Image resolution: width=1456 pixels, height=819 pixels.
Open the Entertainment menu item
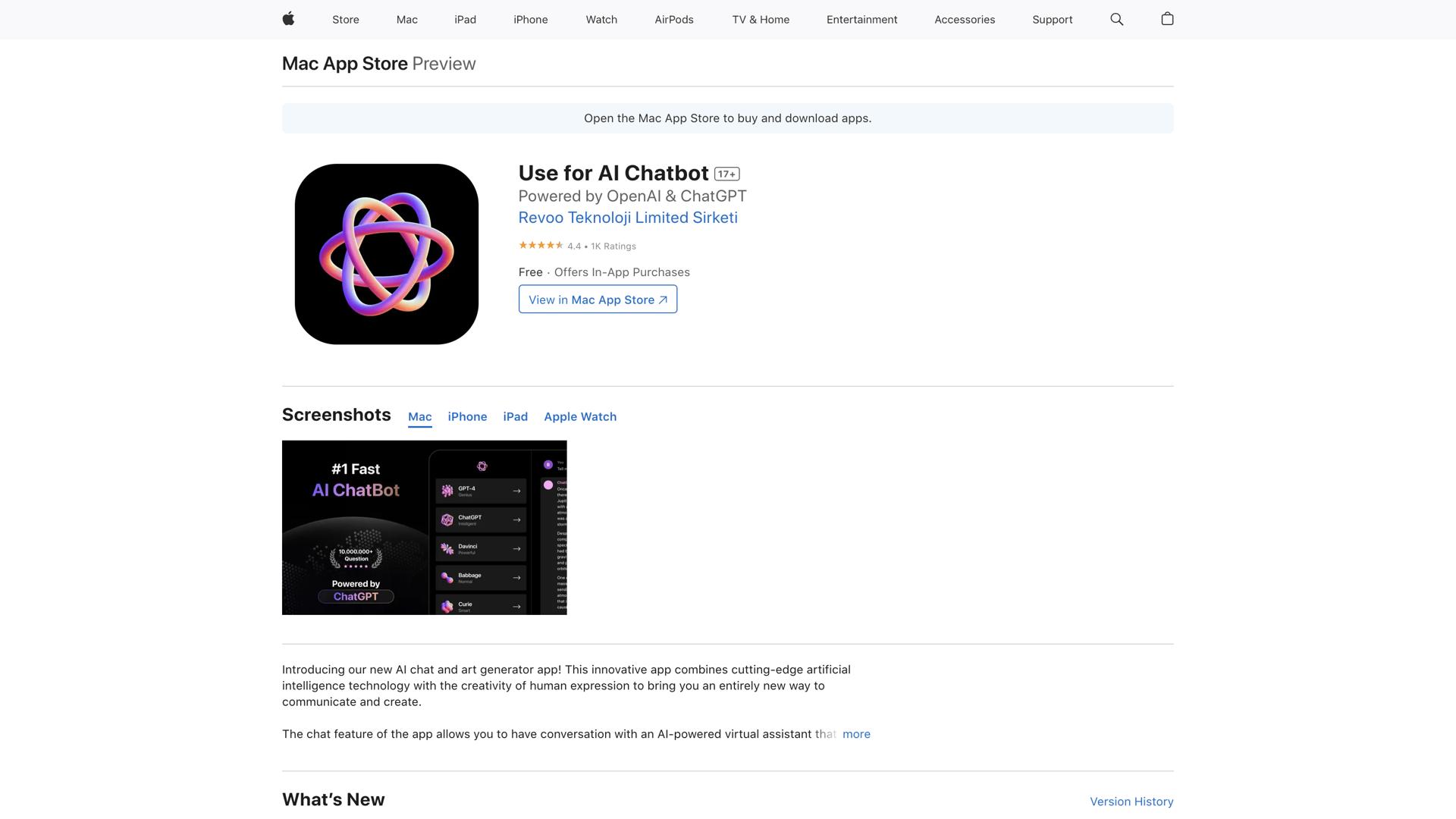(861, 19)
